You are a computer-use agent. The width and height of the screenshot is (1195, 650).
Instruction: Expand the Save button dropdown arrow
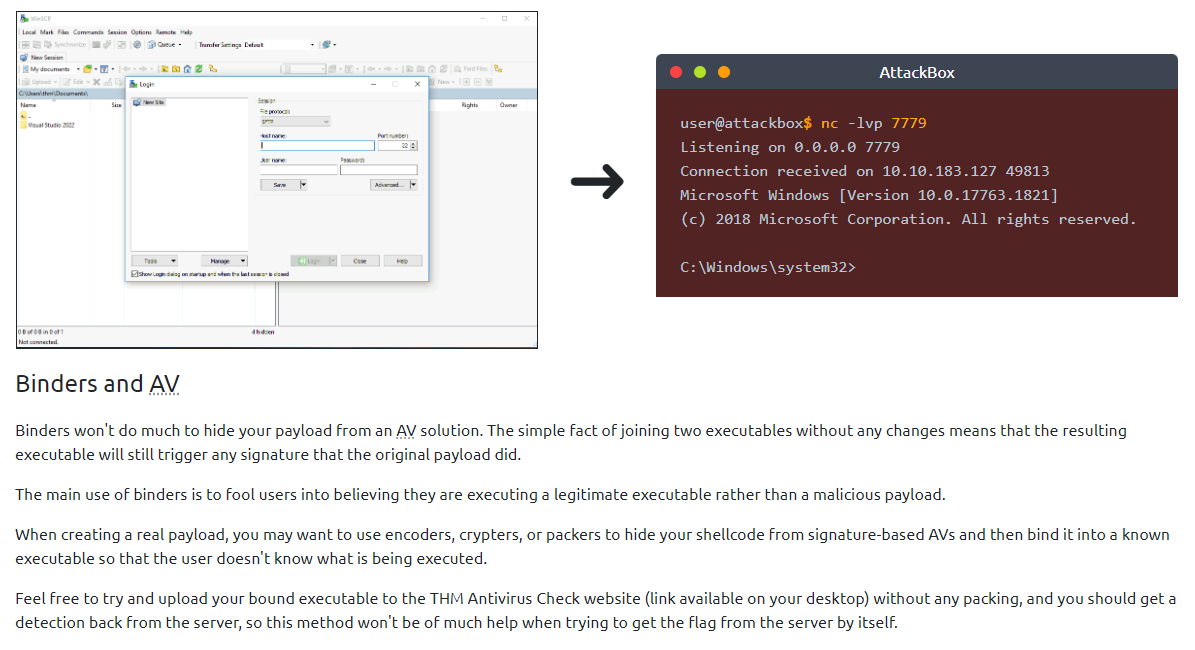pyautogui.click(x=304, y=185)
